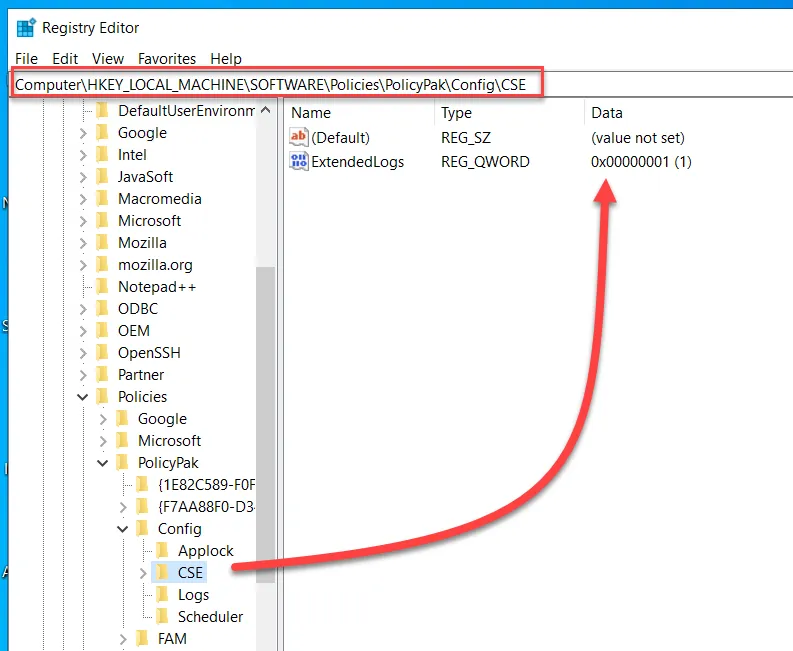The height and width of the screenshot is (651, 793).
Task: Open the File menu
Action: pyautogui.click(x=27, y=59)
